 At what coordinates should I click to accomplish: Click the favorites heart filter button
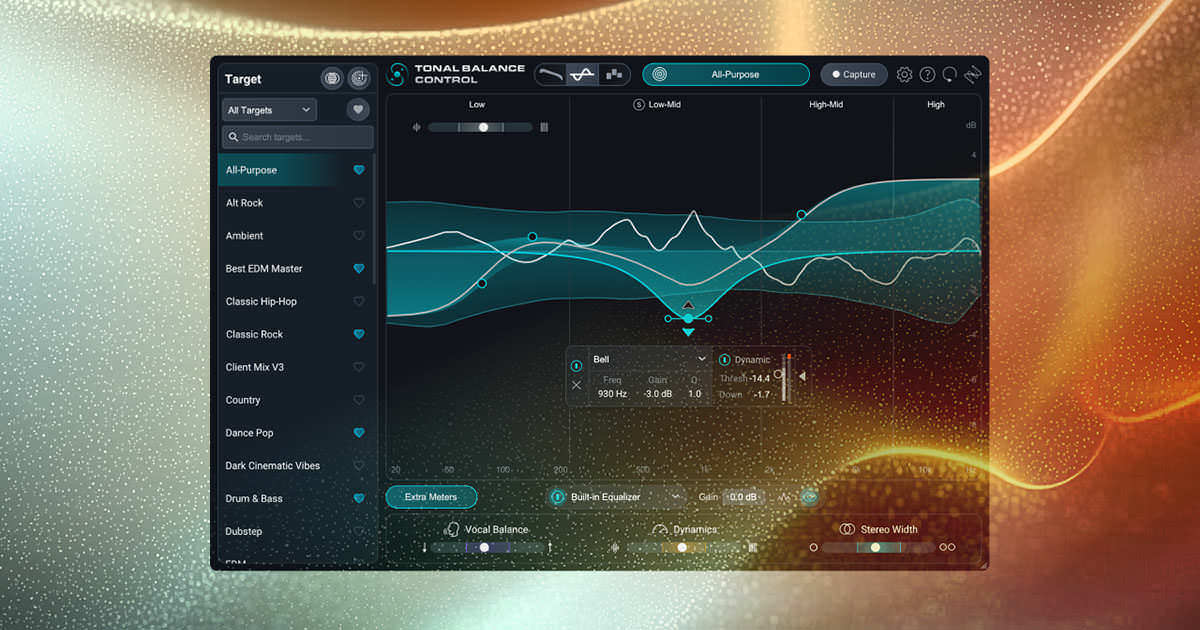(x=358, y=110)
